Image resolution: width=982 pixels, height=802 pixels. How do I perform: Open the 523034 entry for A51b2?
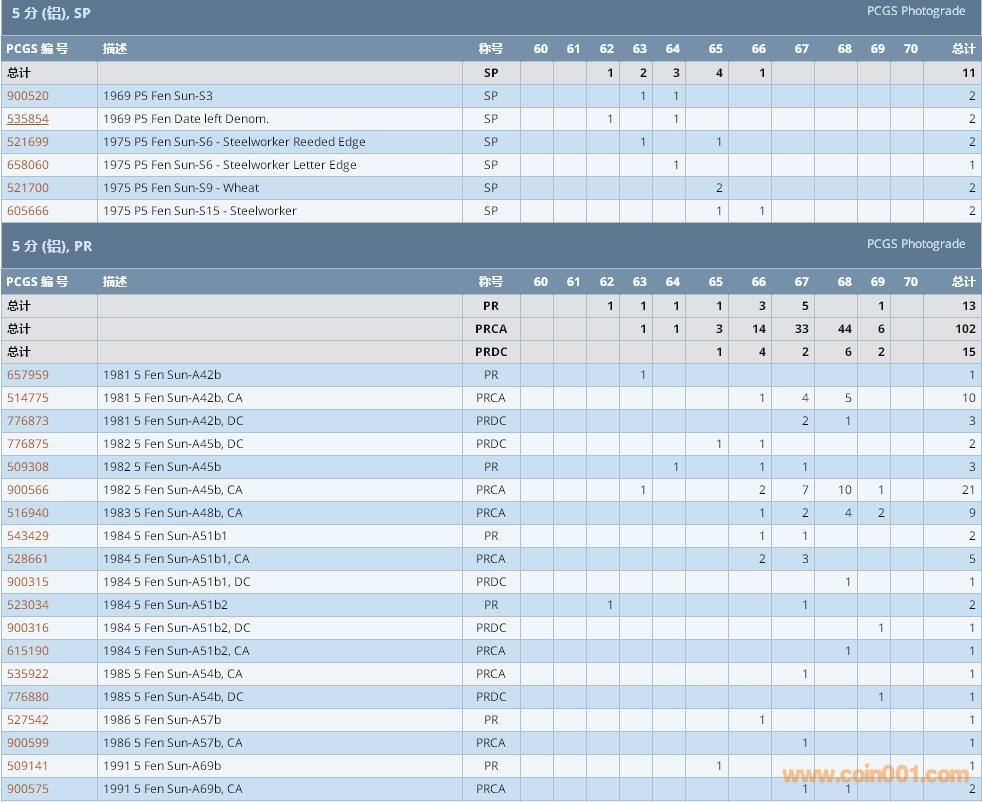(x=28, y=605)
